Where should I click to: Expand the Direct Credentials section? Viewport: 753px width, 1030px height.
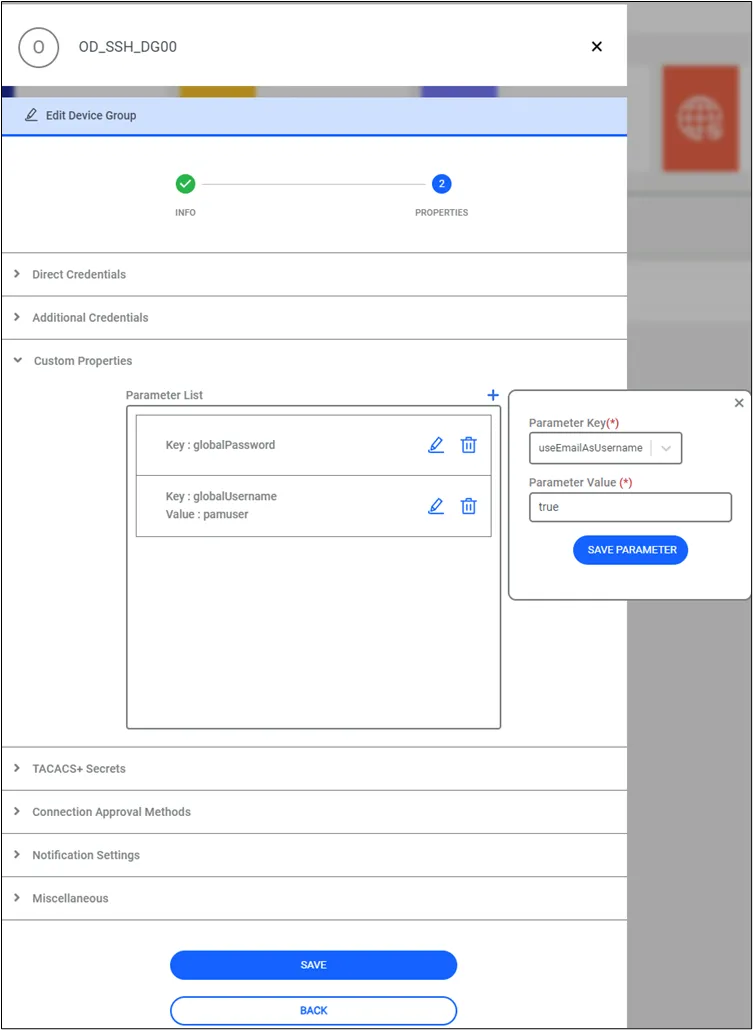[x=314, y=274]
